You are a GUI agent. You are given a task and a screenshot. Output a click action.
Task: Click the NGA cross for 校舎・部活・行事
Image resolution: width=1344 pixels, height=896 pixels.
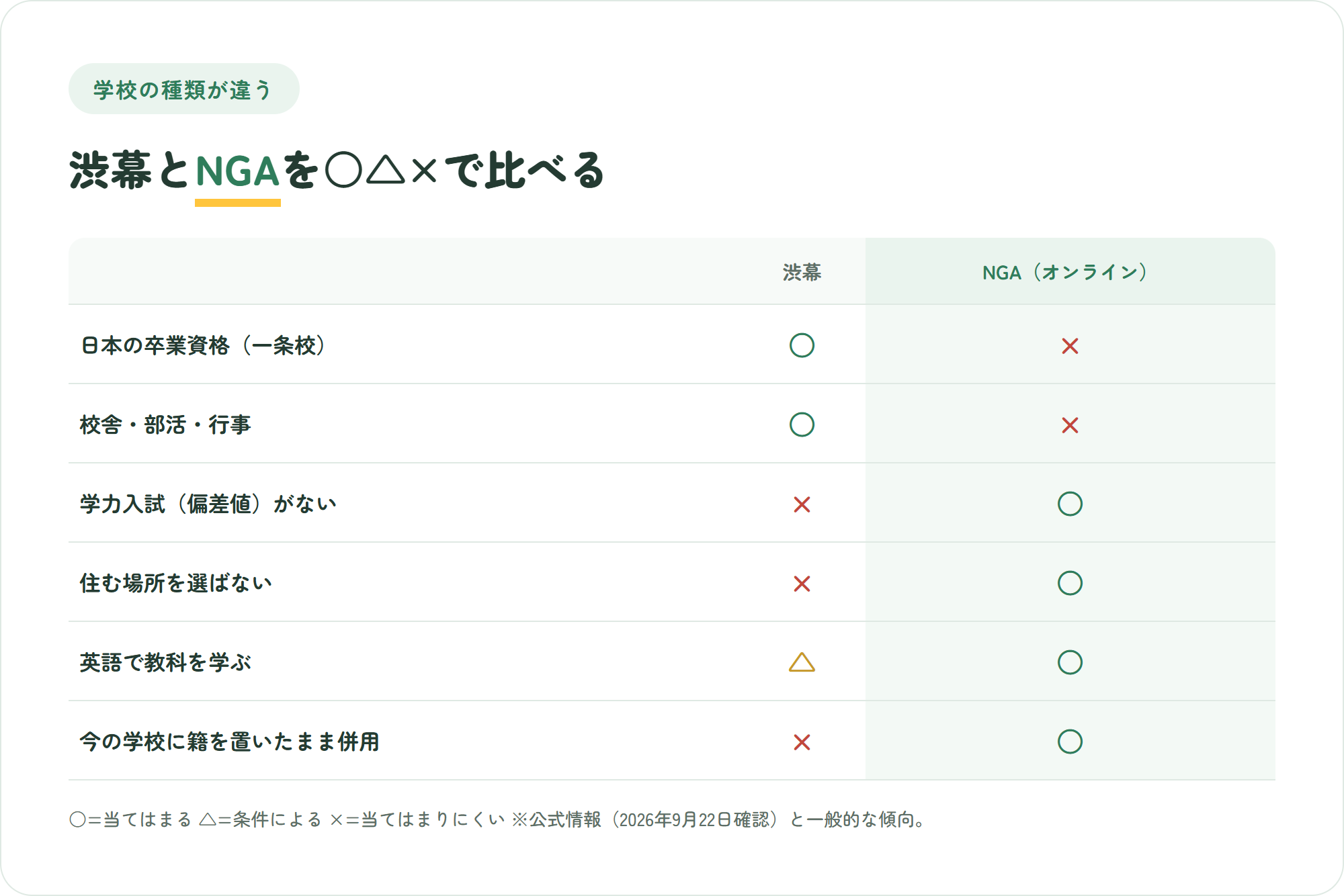(x=1070, y=425)
